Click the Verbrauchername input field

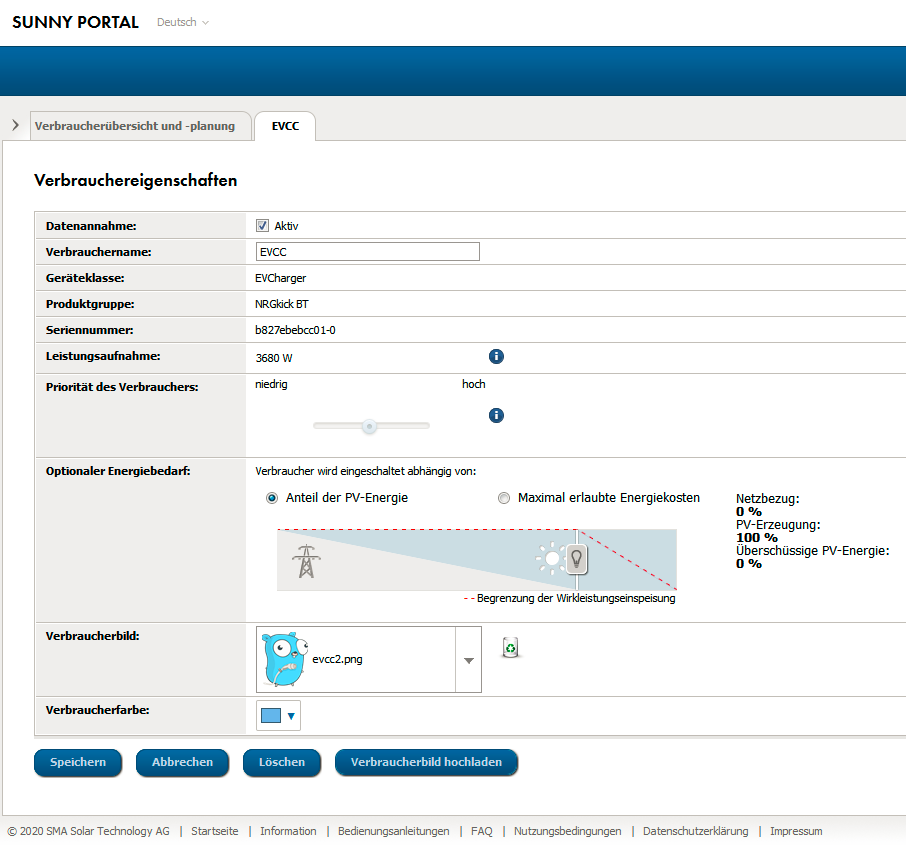pos(367,251)
